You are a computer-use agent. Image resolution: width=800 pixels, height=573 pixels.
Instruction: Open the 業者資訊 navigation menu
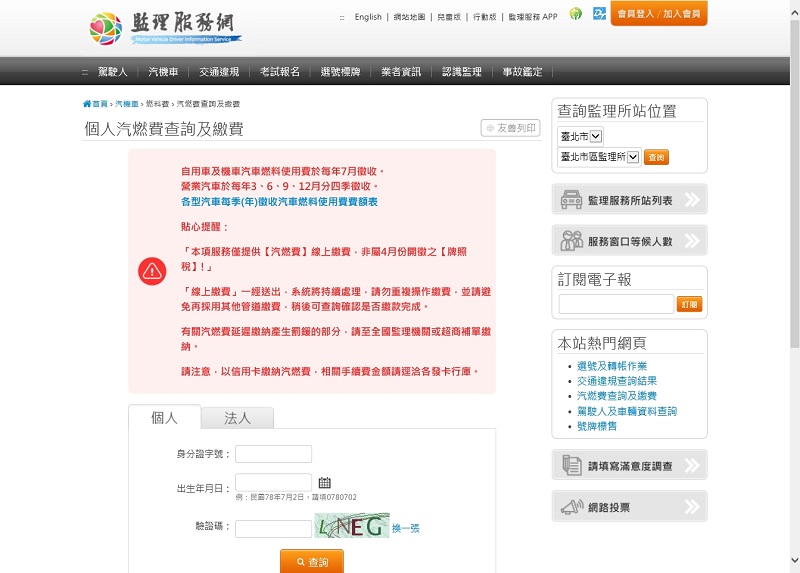[401, 72]
